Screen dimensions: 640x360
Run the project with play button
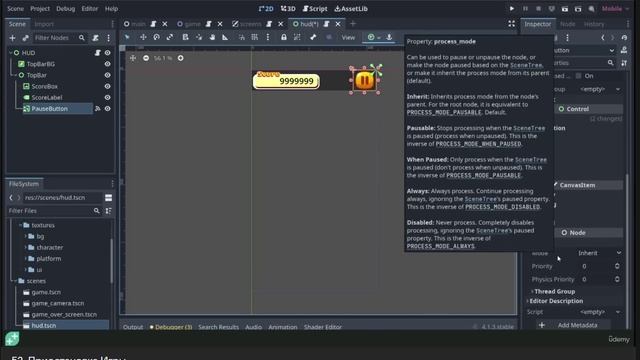point(511,9)
